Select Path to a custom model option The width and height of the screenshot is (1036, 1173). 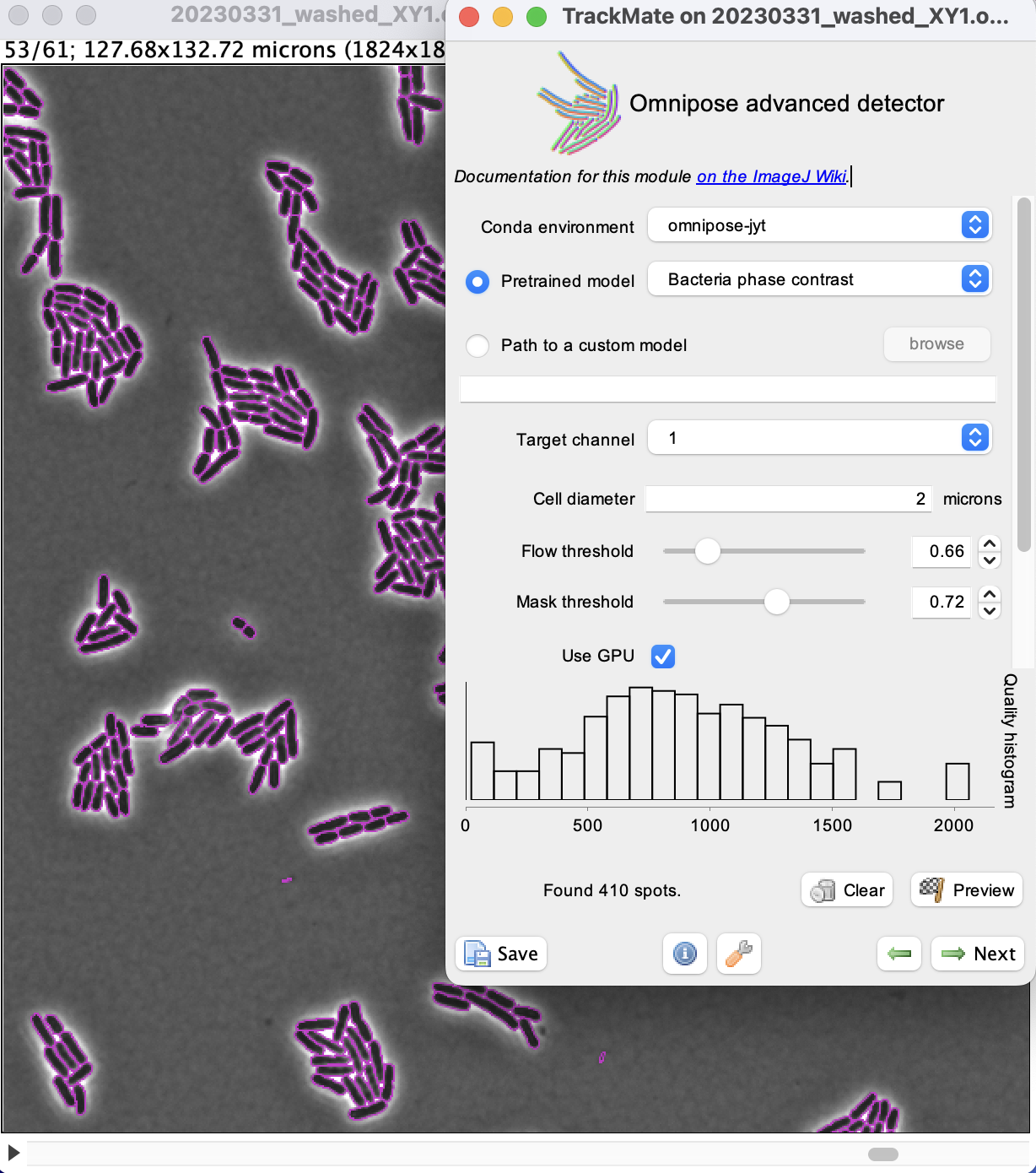pos(478,345)
